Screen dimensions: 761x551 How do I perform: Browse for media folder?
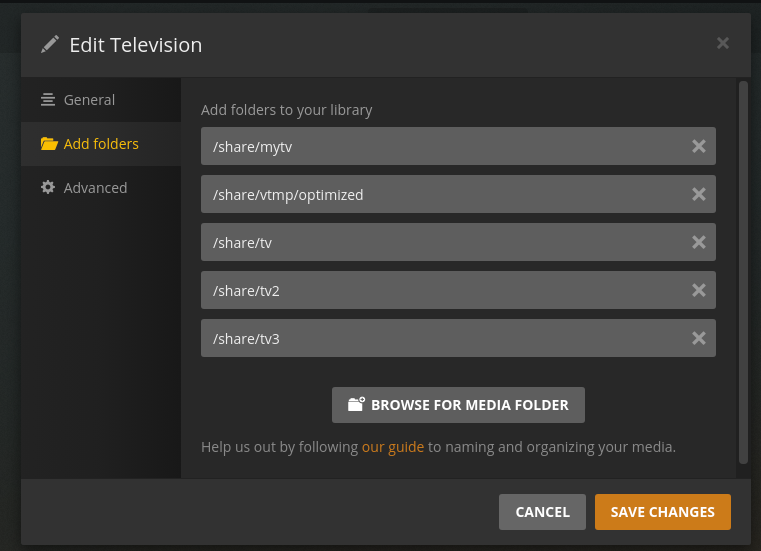[x=458, y=405]
